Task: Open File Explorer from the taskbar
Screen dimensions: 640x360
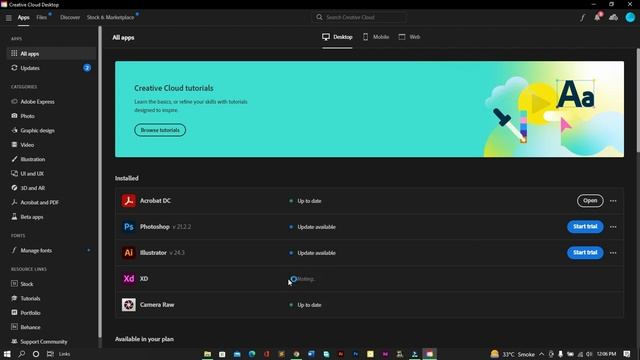Action: point(207,354)
